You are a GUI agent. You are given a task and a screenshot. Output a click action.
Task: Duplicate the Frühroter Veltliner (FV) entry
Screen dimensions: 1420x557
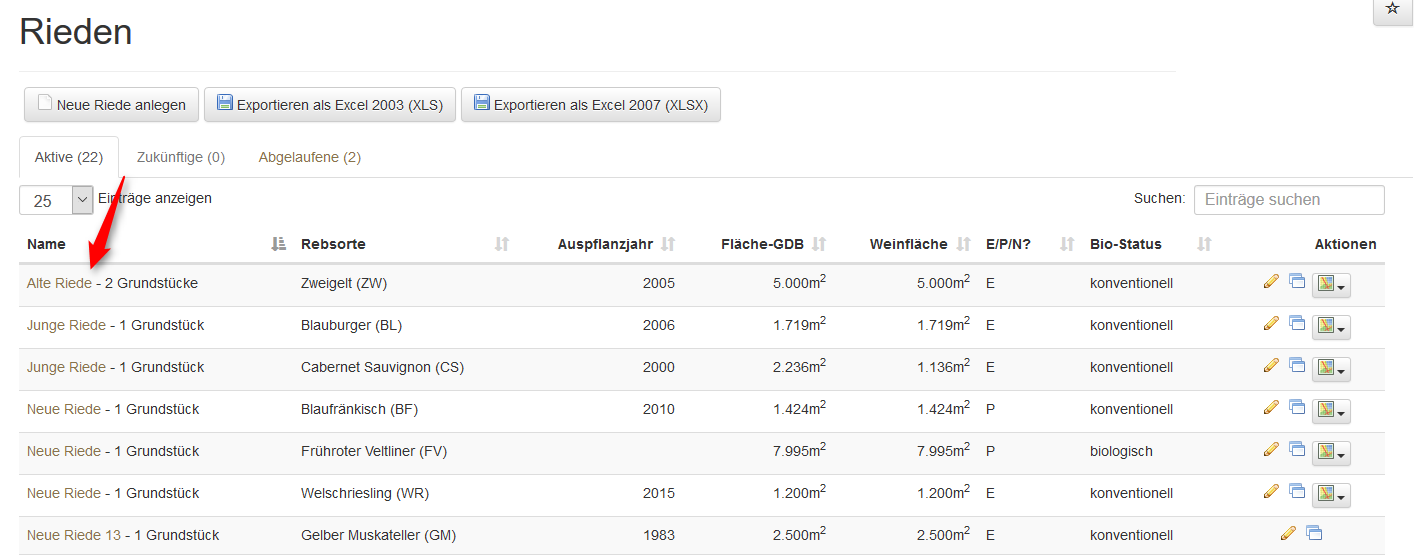click(x=1297, y=449)
